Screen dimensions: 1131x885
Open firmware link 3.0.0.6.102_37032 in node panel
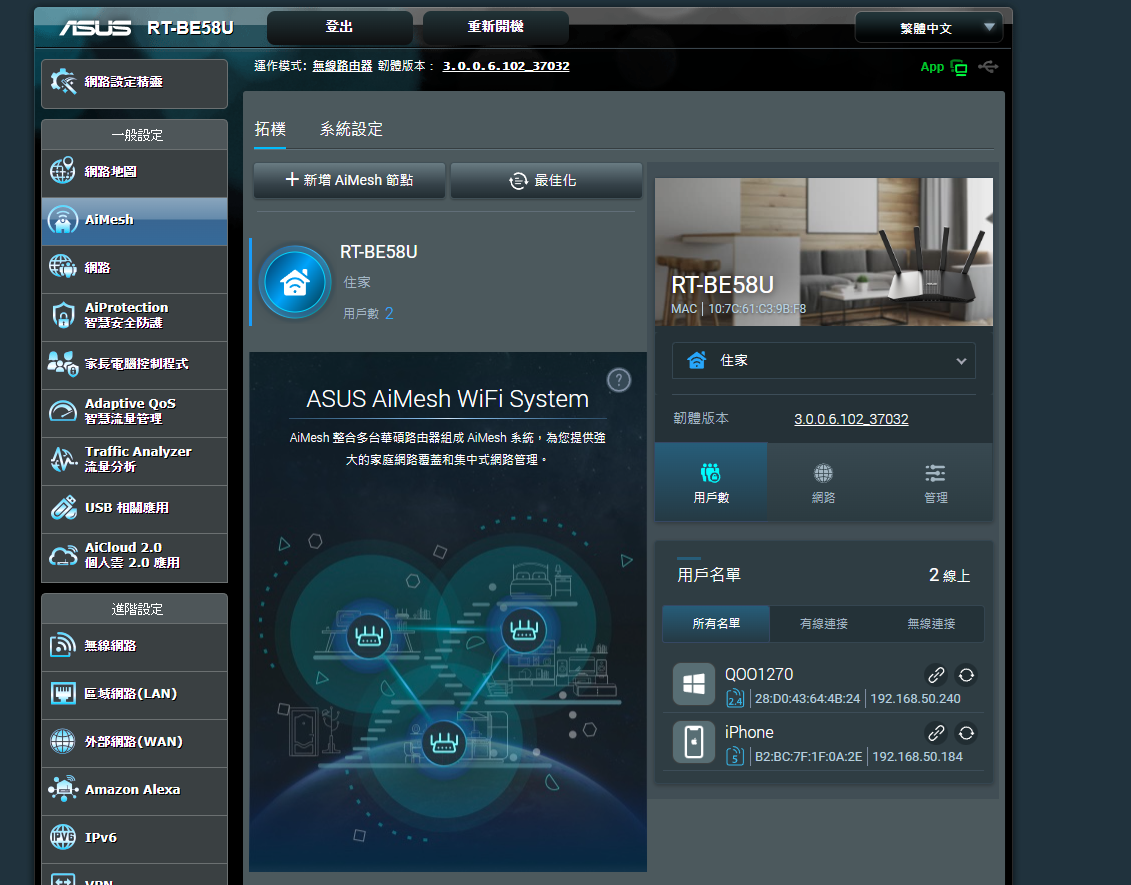click(851, 419)
